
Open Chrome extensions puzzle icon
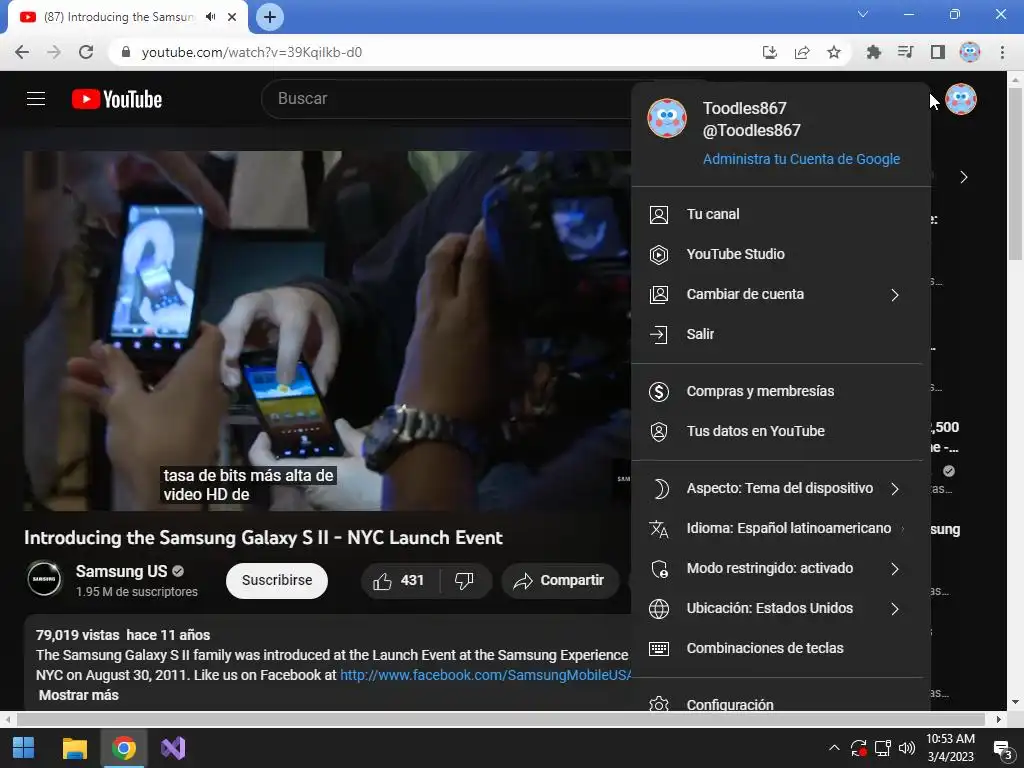873,52
